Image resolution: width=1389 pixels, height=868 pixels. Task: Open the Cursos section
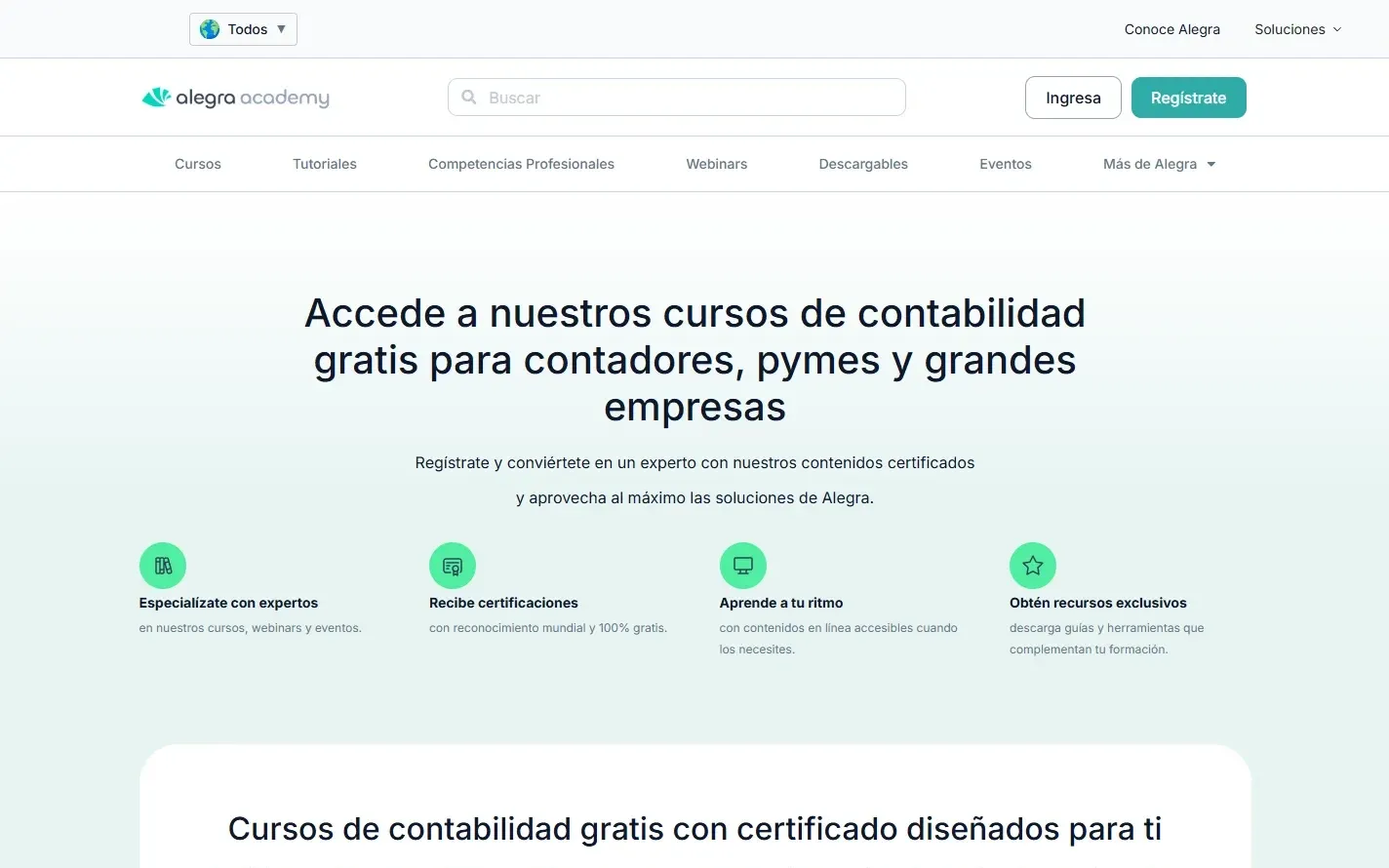pyautogui.click(x=198, y=164)
